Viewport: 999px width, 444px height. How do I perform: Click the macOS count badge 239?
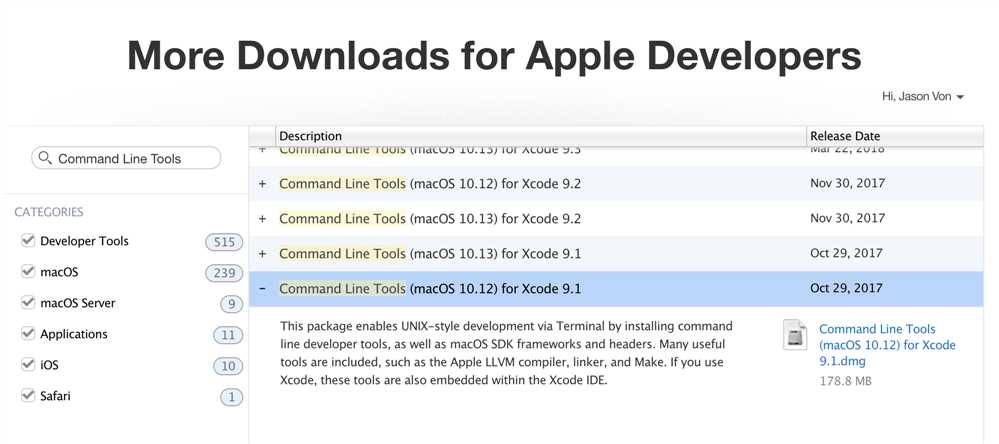[224, 273]
